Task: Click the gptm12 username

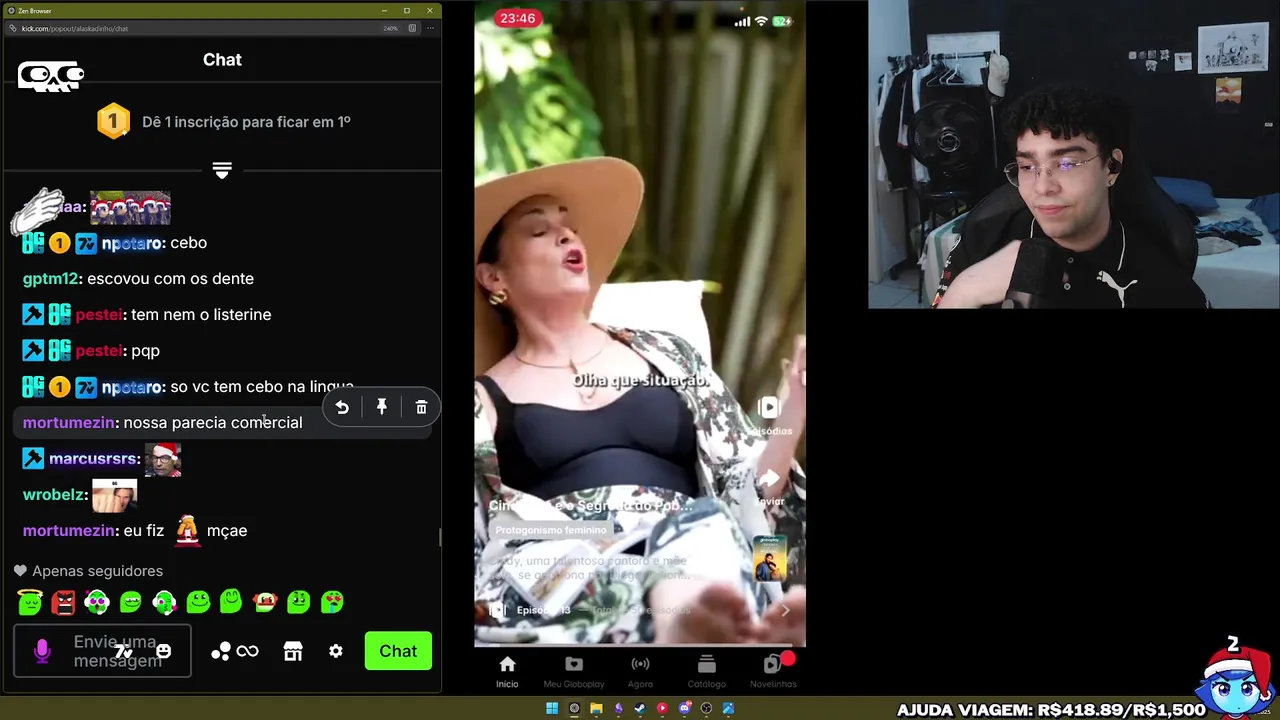Action: (x=50, y=279)
